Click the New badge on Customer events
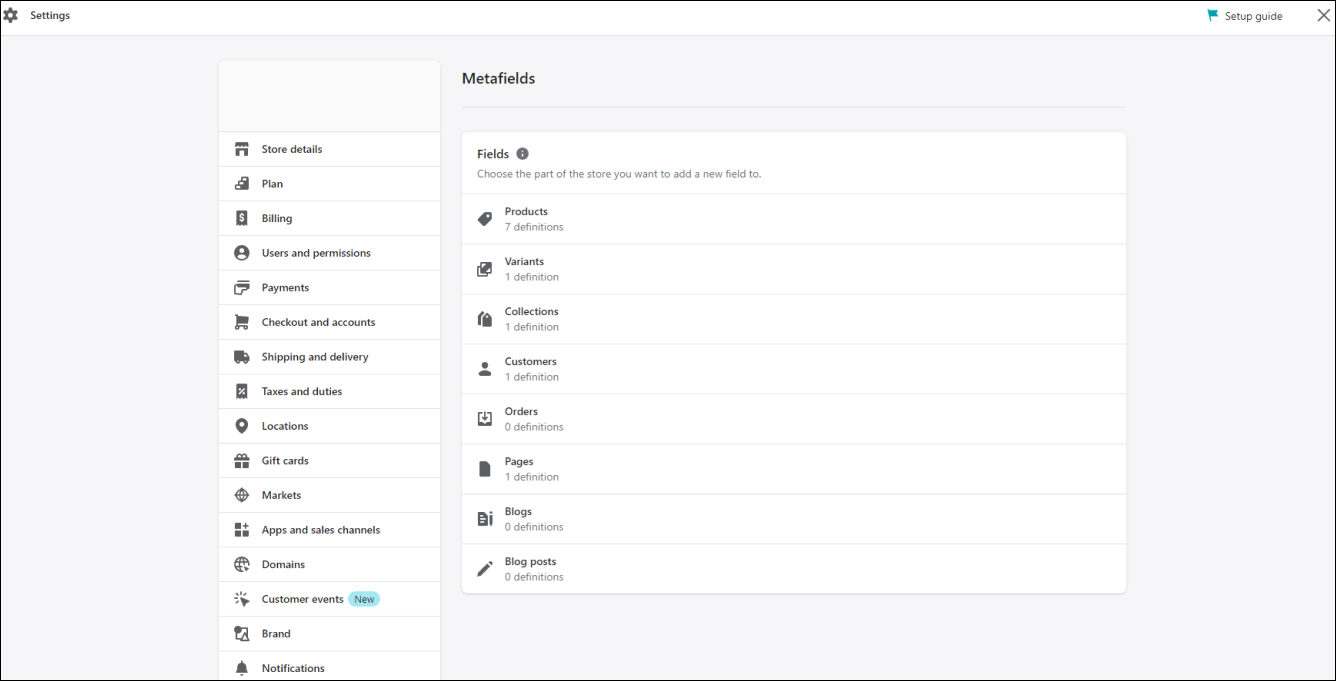The height and width of the screenshot is (681, 1336). click(x=364, y=599)
